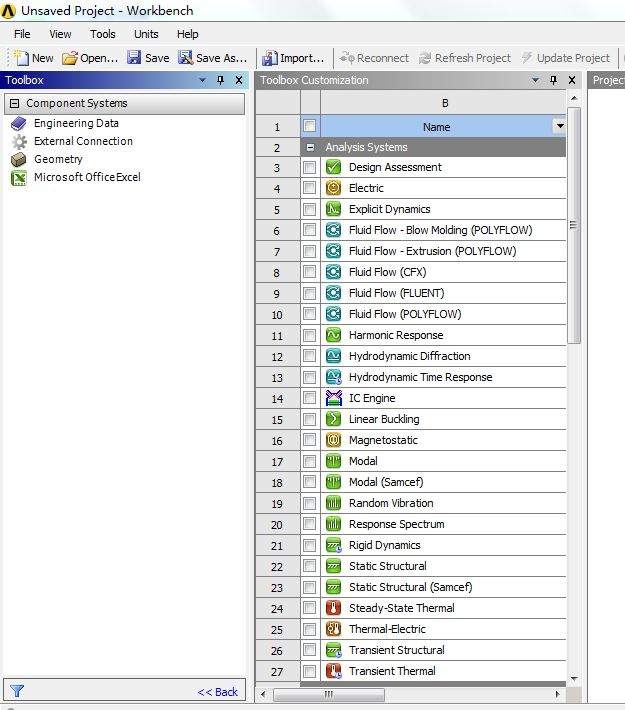The image size is (625, 710).
Task: Collapse the Component Systems group
Action: (x=14, y=103)
